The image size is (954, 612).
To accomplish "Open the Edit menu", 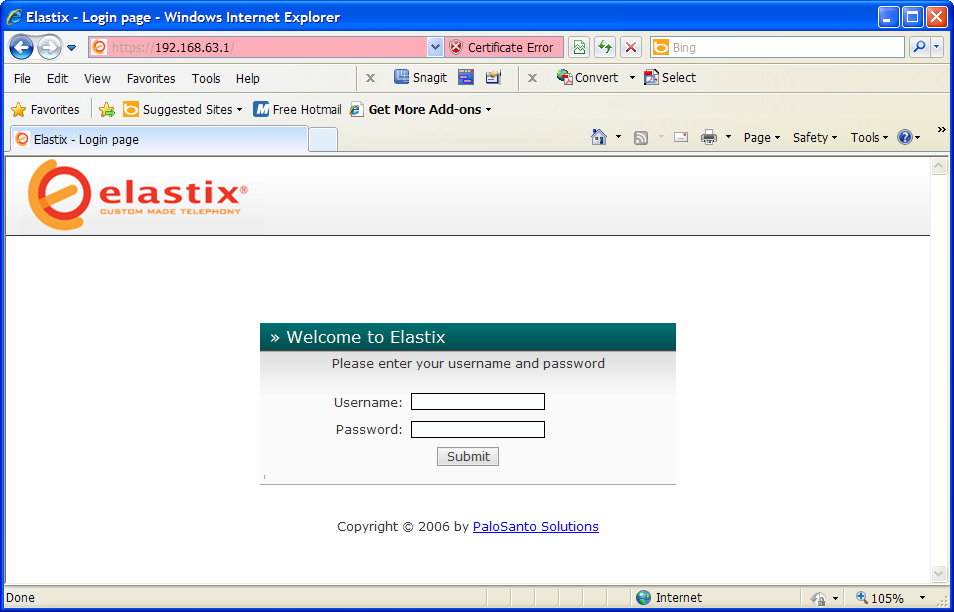I will (57, 78).
